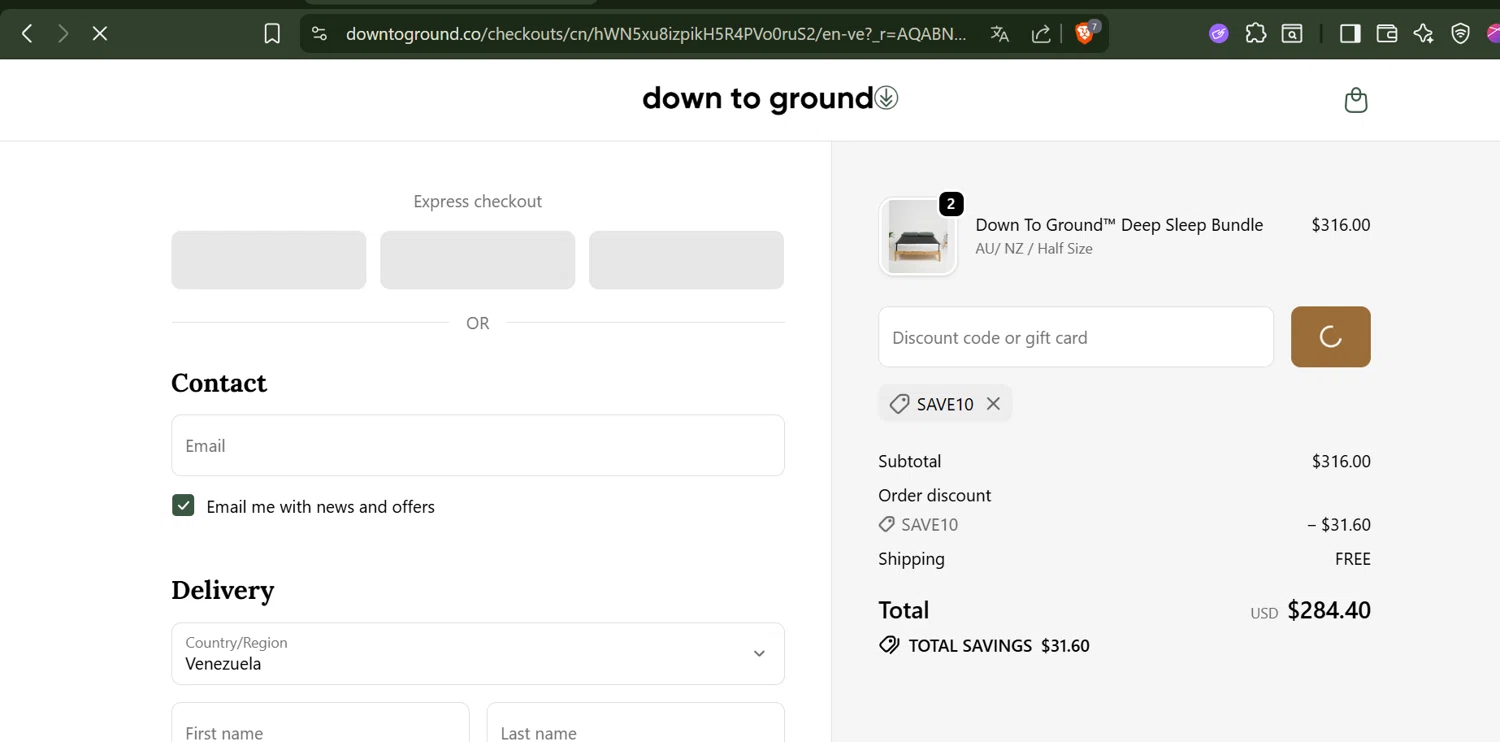Viewport: 1500px width, 742px height.
Task: Remove the SAVE10 discount code
Action: click(x=993, y=404)
